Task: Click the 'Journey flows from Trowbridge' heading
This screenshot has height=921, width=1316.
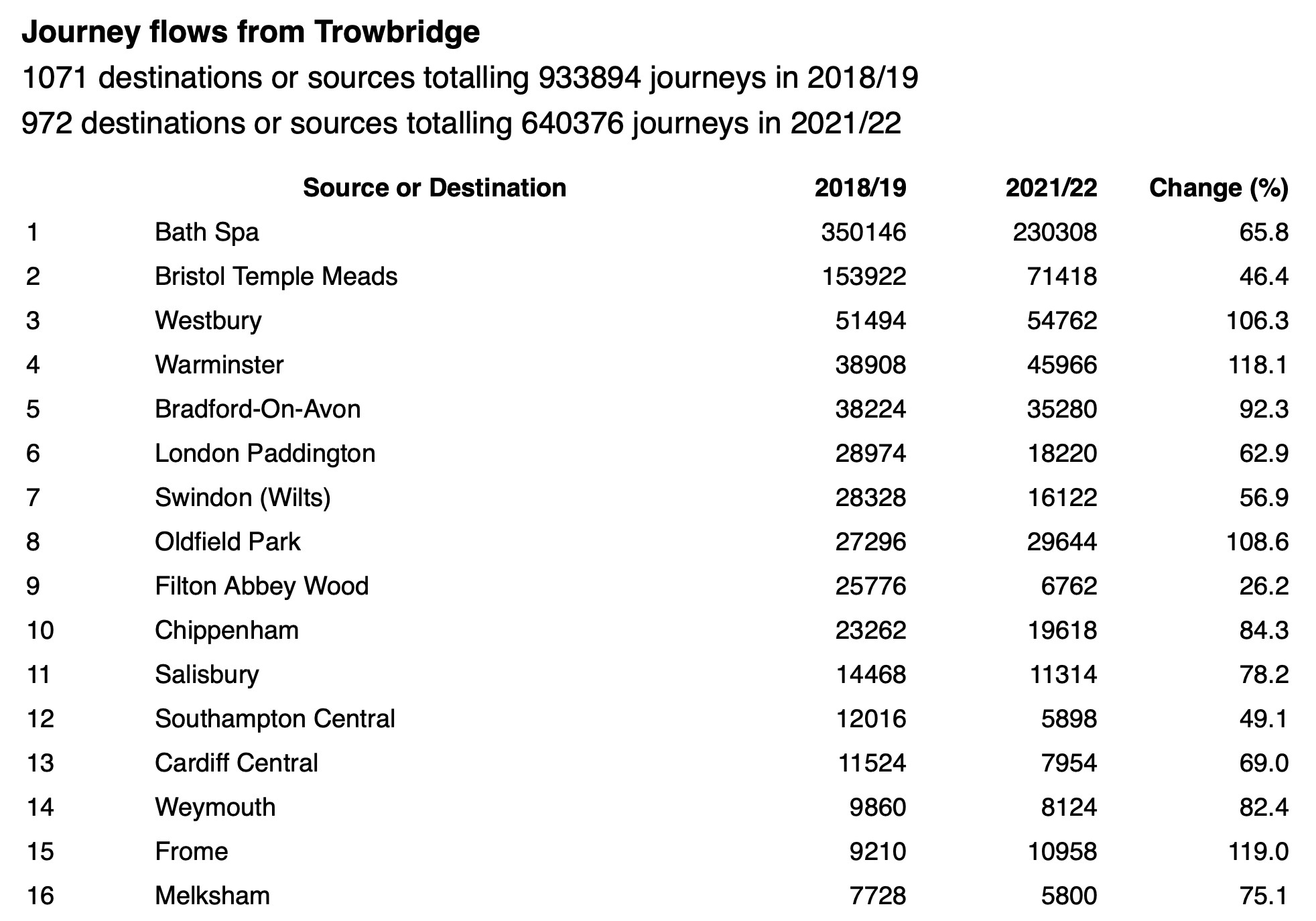Action: (251, 32)
